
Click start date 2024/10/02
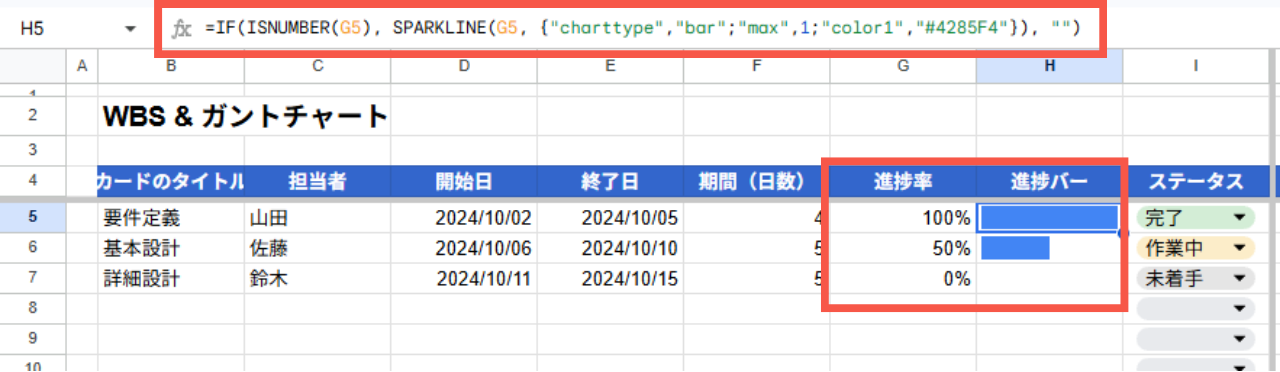point(464,217)
